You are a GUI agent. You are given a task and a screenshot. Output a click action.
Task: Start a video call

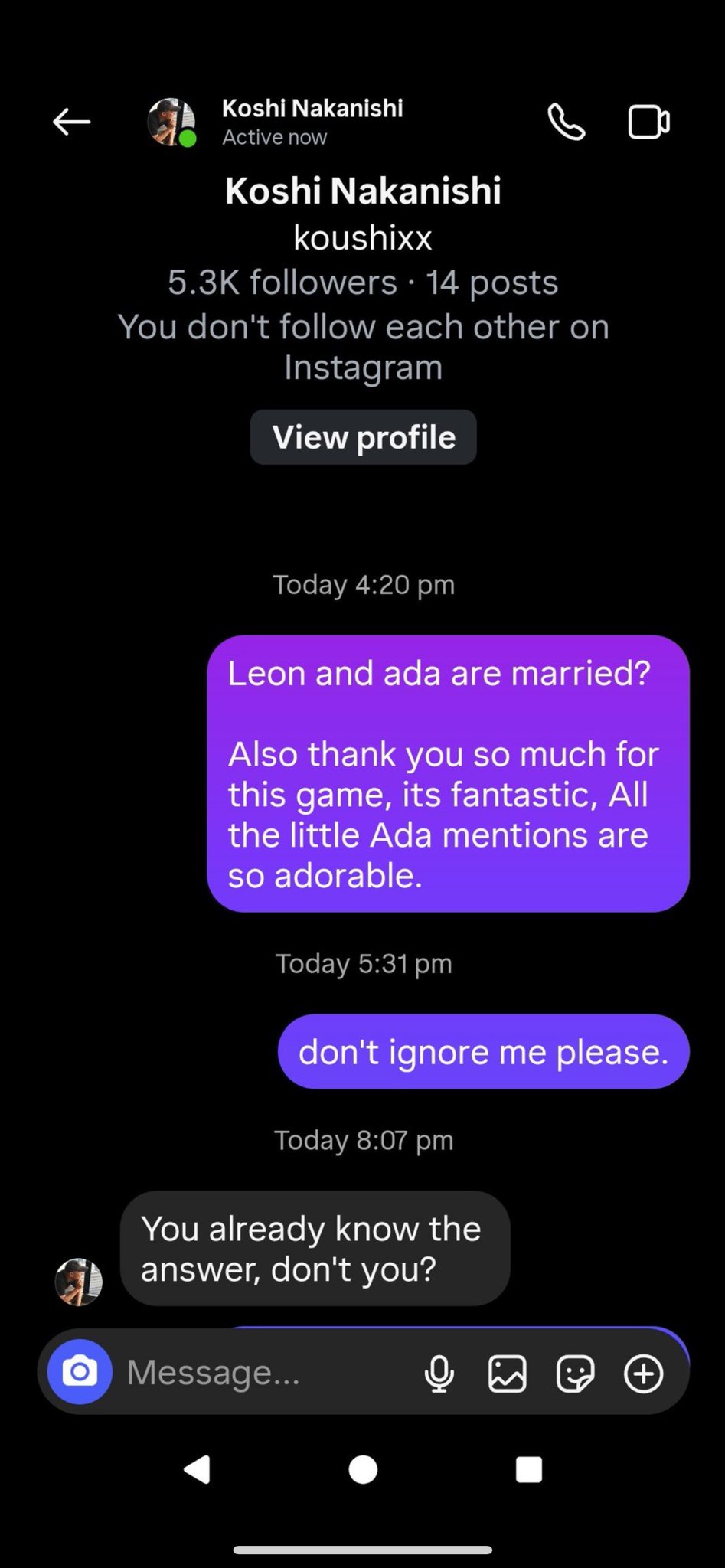[648, 122]
